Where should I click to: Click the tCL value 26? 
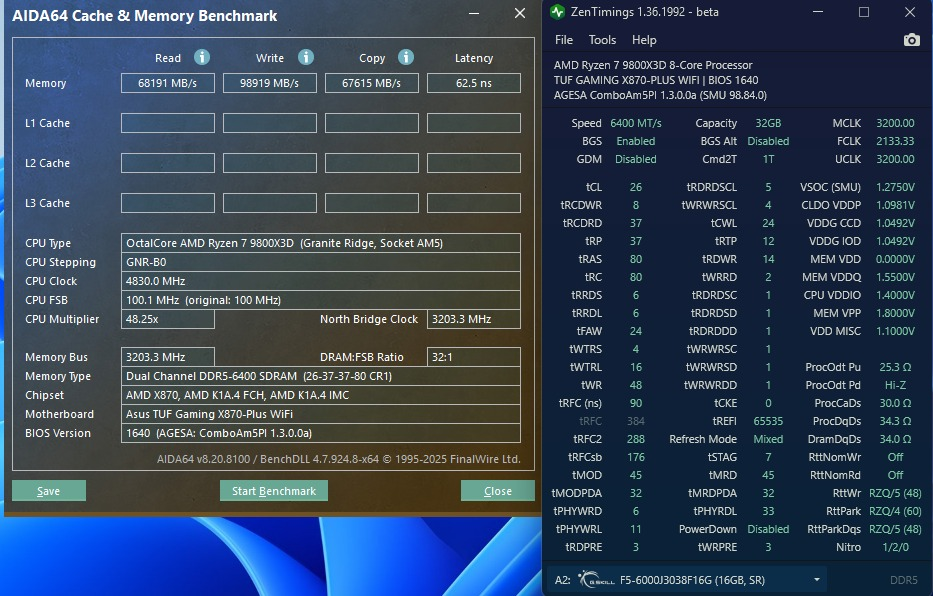coord(635,187)
